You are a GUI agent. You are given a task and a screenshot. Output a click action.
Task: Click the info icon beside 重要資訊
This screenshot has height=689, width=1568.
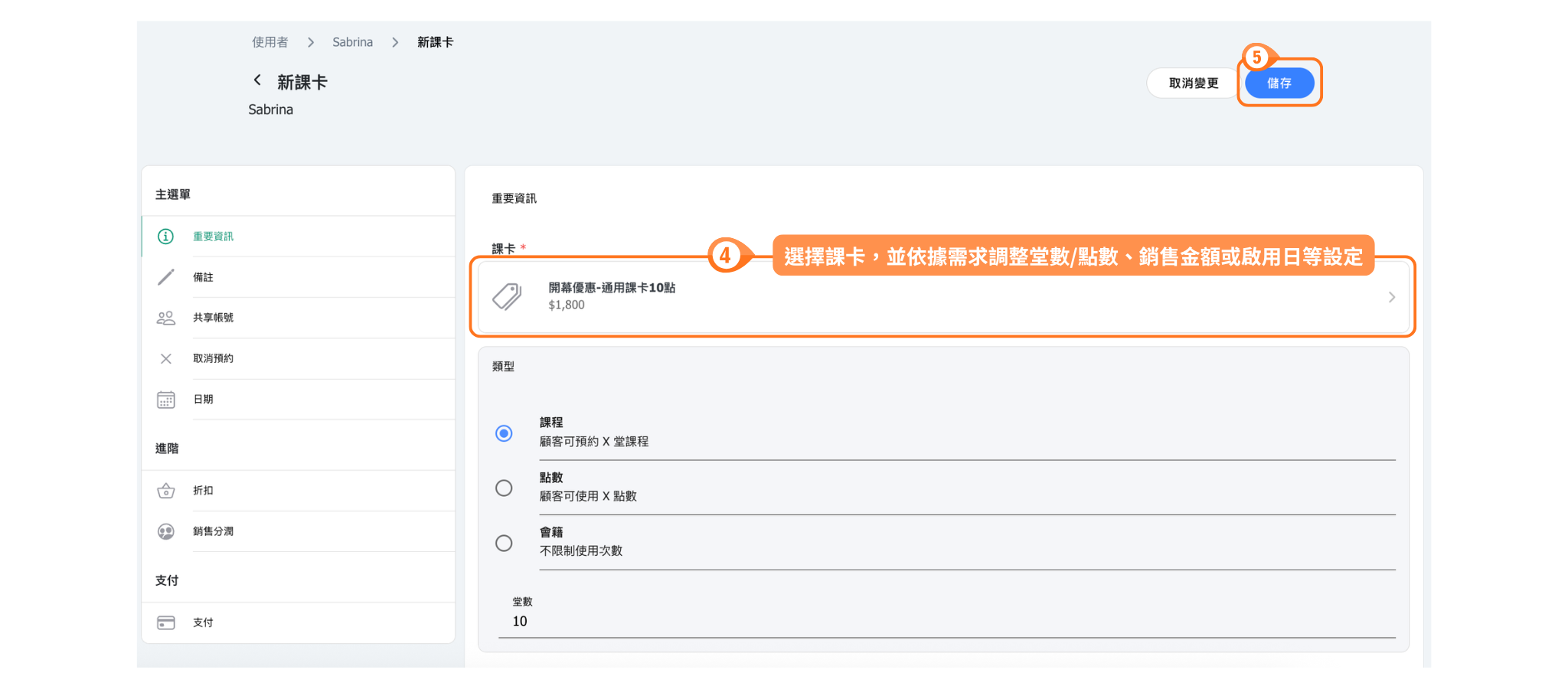(x=165, y=237)
